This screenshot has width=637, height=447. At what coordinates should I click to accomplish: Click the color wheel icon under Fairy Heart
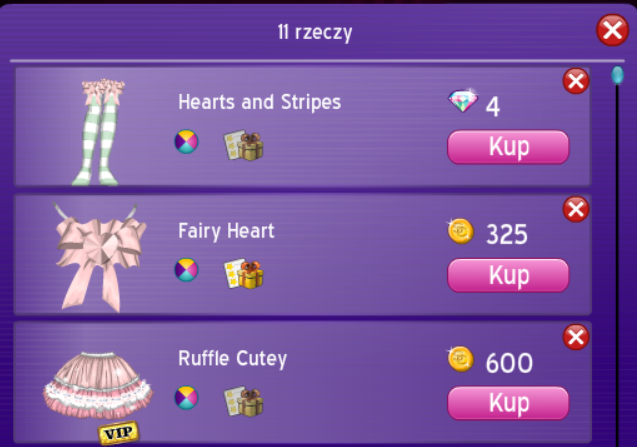(186, 270)
